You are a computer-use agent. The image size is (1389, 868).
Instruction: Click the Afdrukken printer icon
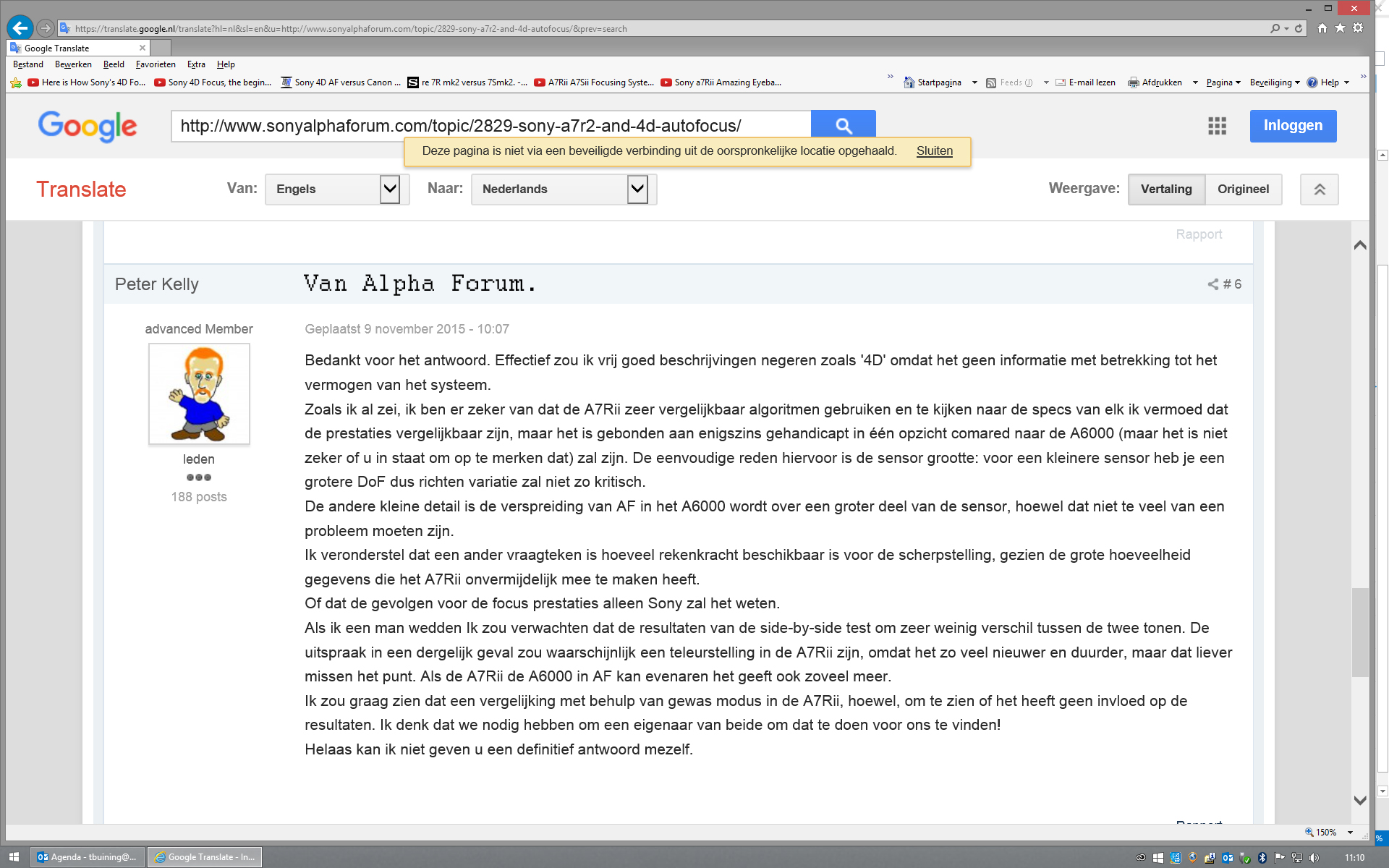(x=1133, y=82)
